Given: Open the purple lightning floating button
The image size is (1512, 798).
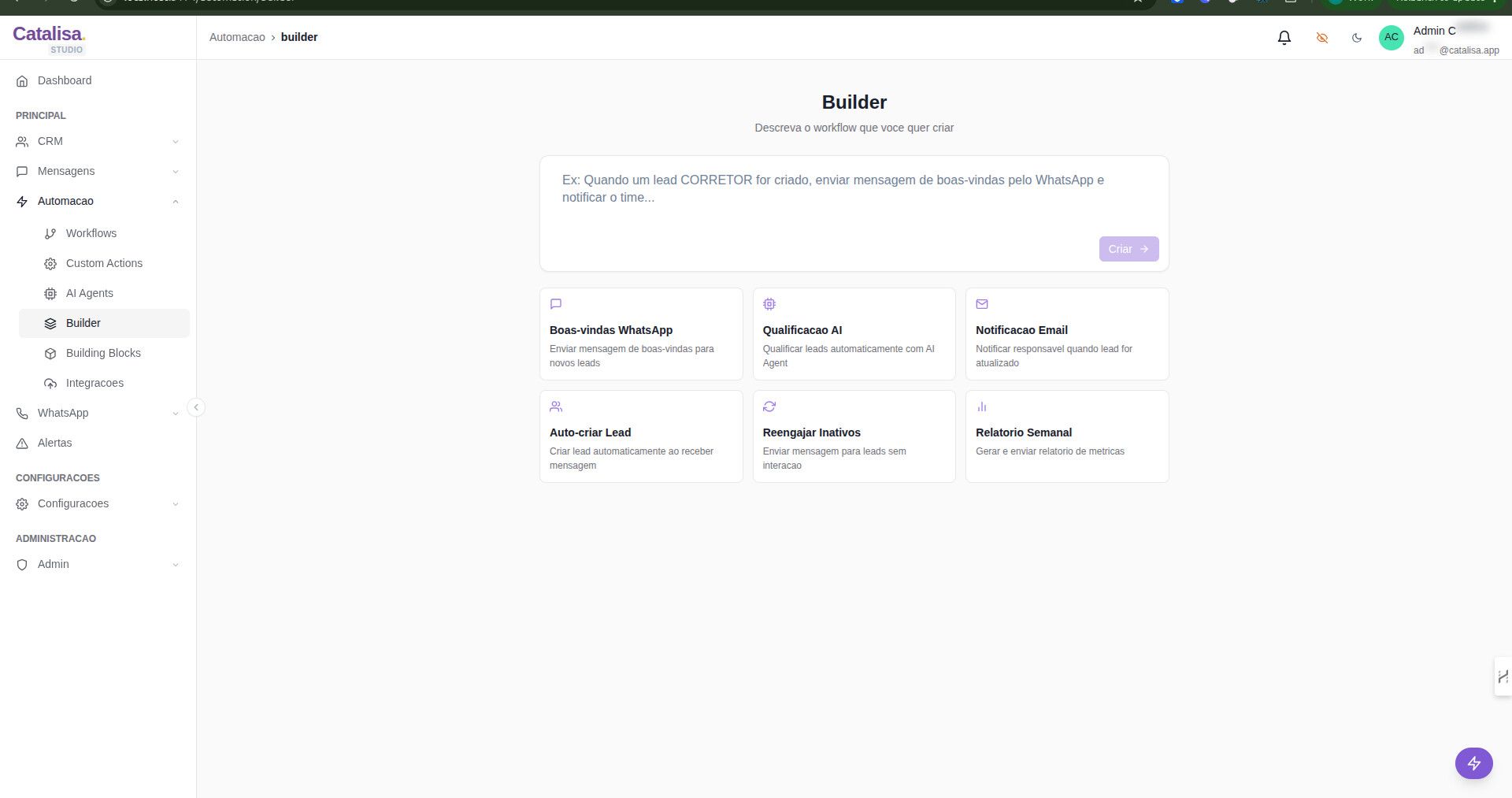Looking at the screenshot, I should point(1473,763).
